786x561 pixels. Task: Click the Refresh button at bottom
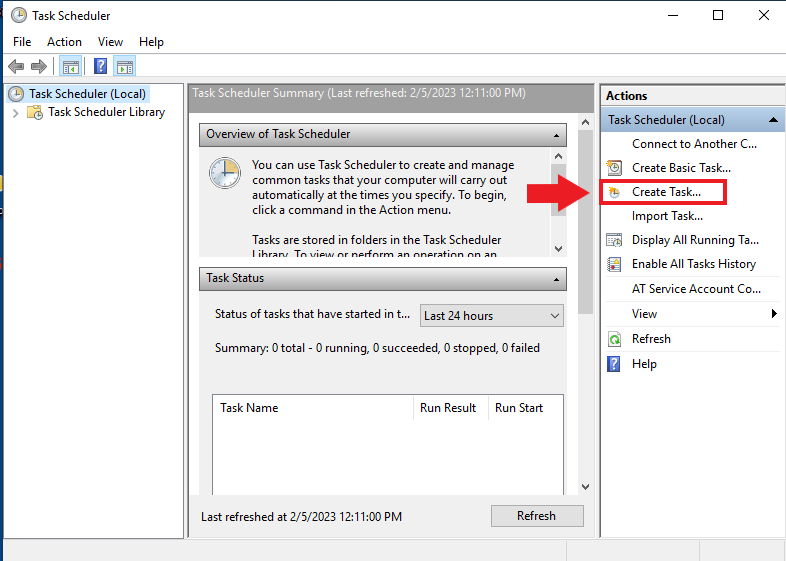point(536,516)
